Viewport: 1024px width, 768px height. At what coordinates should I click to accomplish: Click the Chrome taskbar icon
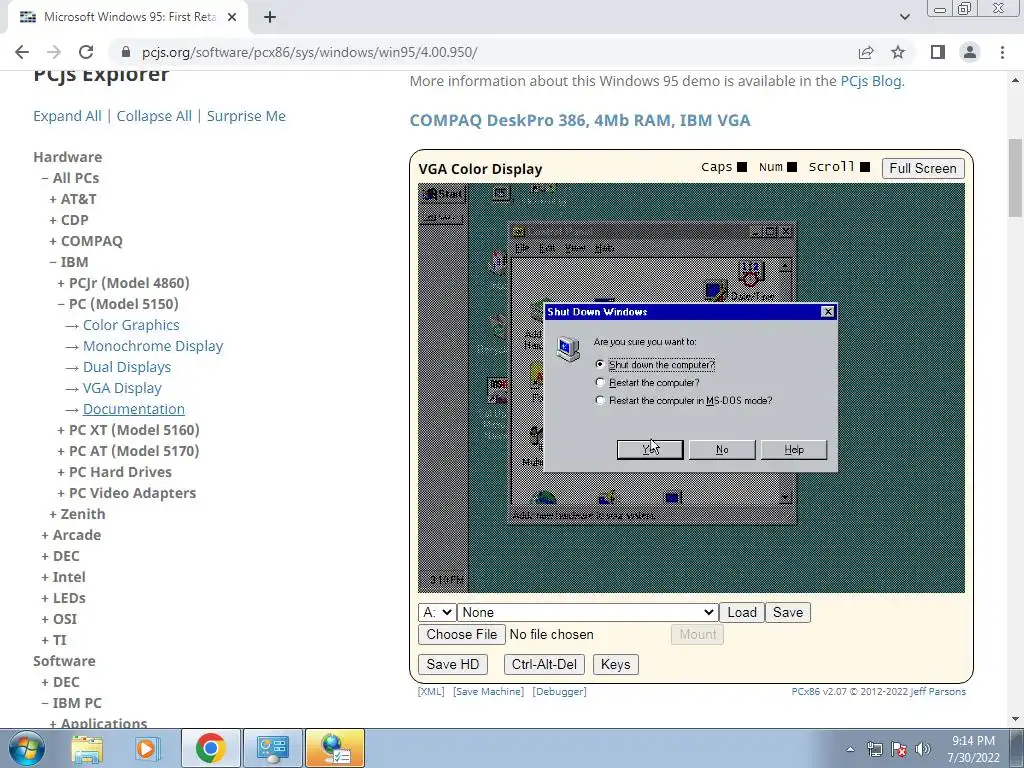(210, 748)
